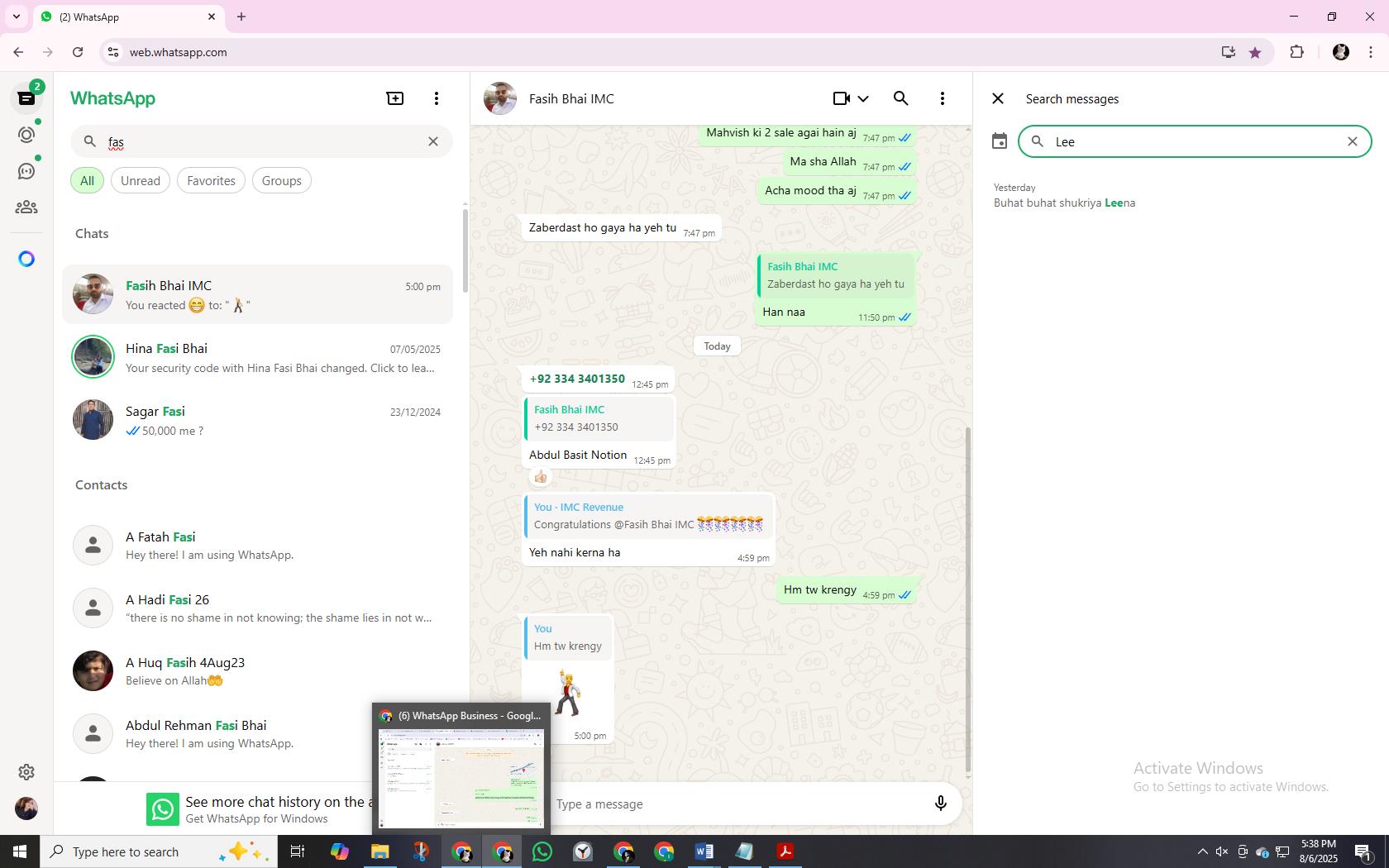Open the Hina Fasi Bhai chat

(x=257, y=357)
